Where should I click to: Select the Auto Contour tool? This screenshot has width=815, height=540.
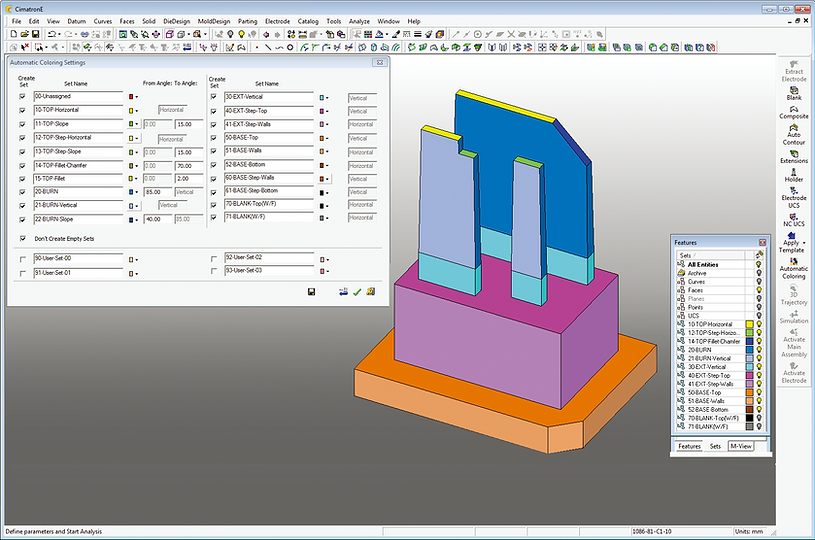[x=794, y=134]
